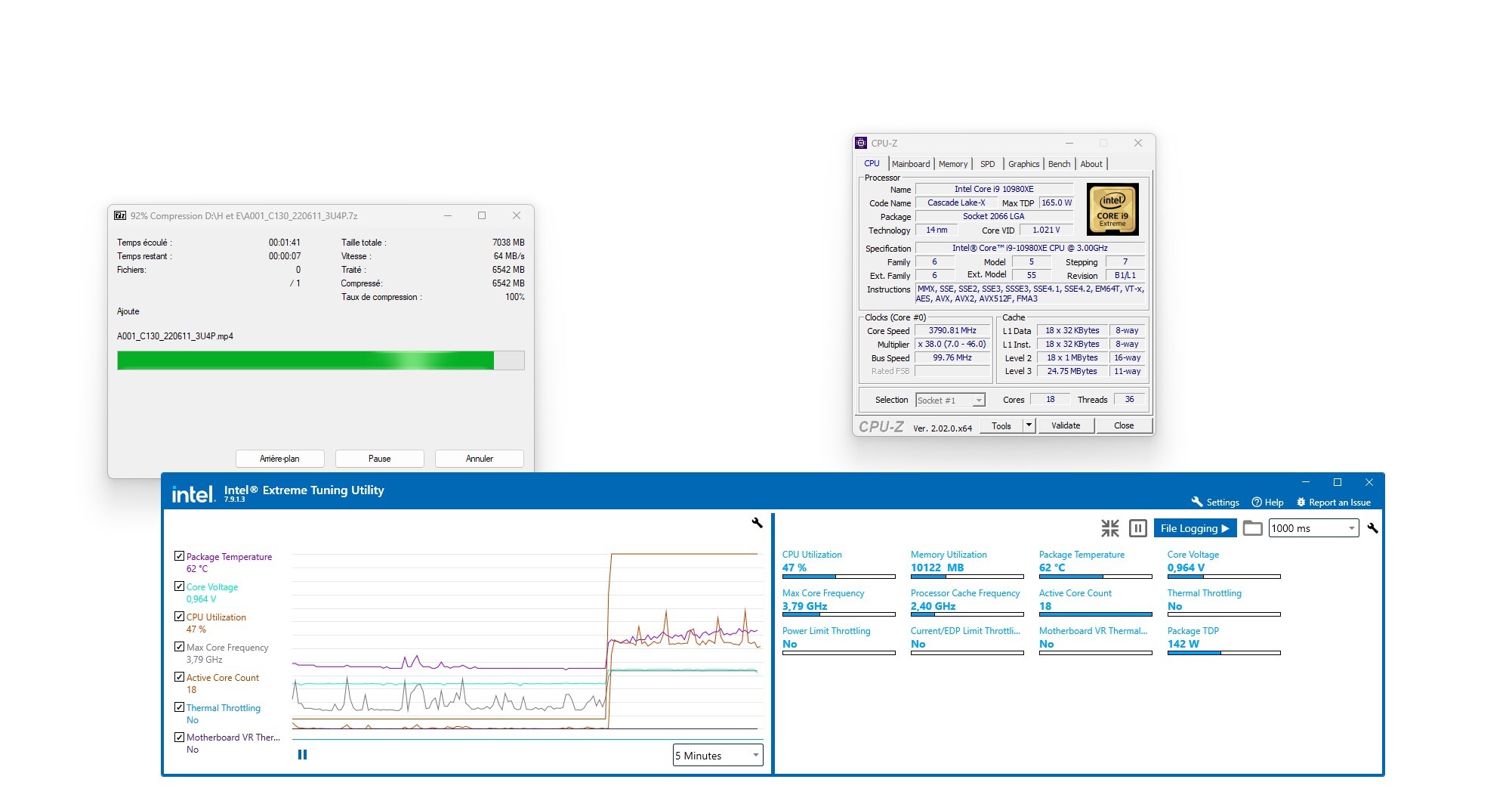Click the Intel Core i9 10980XE name field

click(x=994, y=189)
